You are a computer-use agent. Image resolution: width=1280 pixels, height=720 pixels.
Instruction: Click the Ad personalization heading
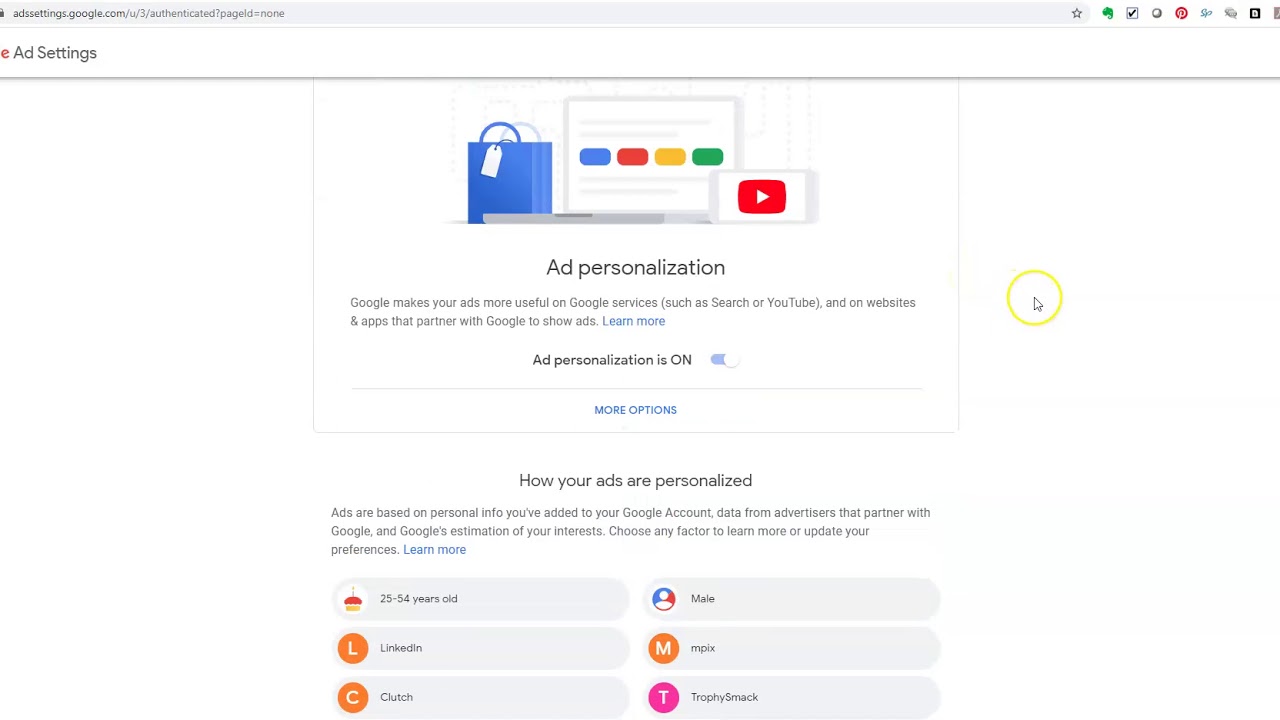point(635,267)
